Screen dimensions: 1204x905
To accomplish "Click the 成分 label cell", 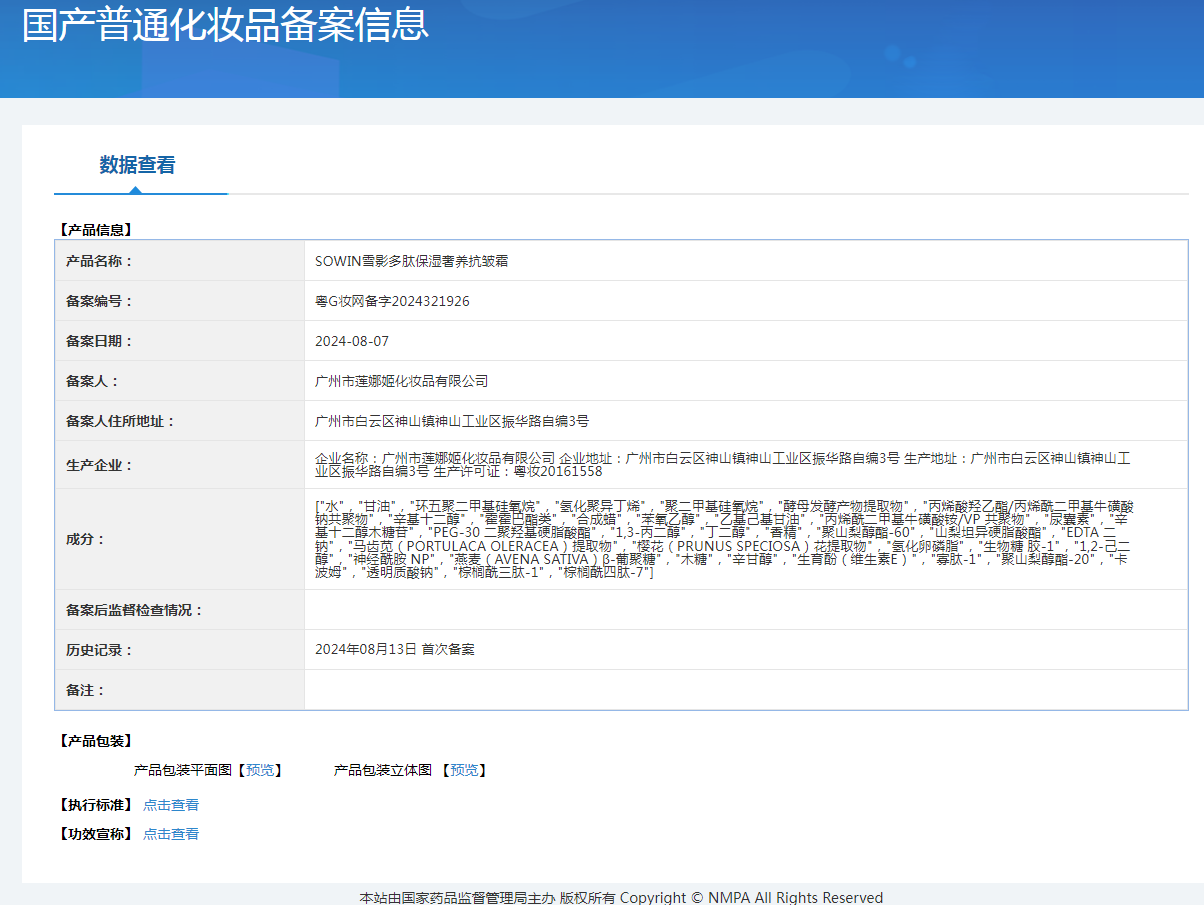I will coord(180,539).
